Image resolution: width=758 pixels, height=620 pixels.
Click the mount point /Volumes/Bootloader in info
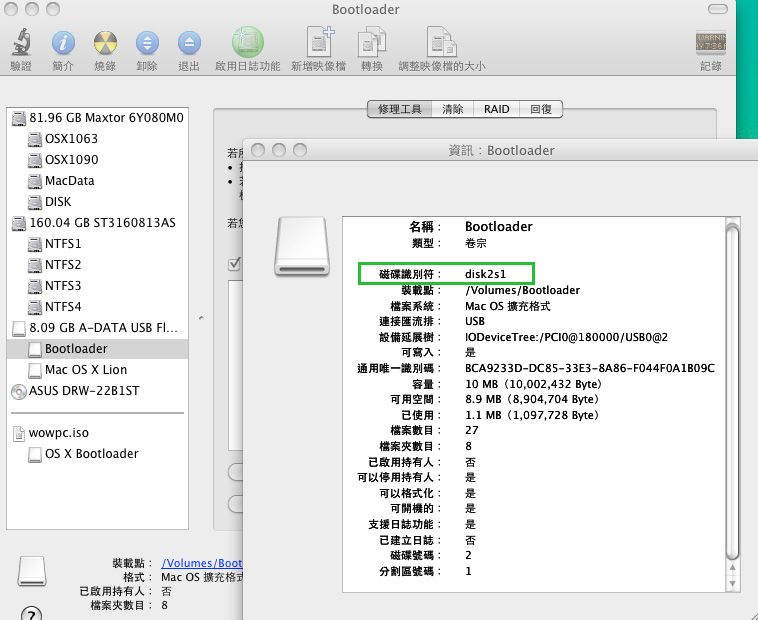pos(522,290)
